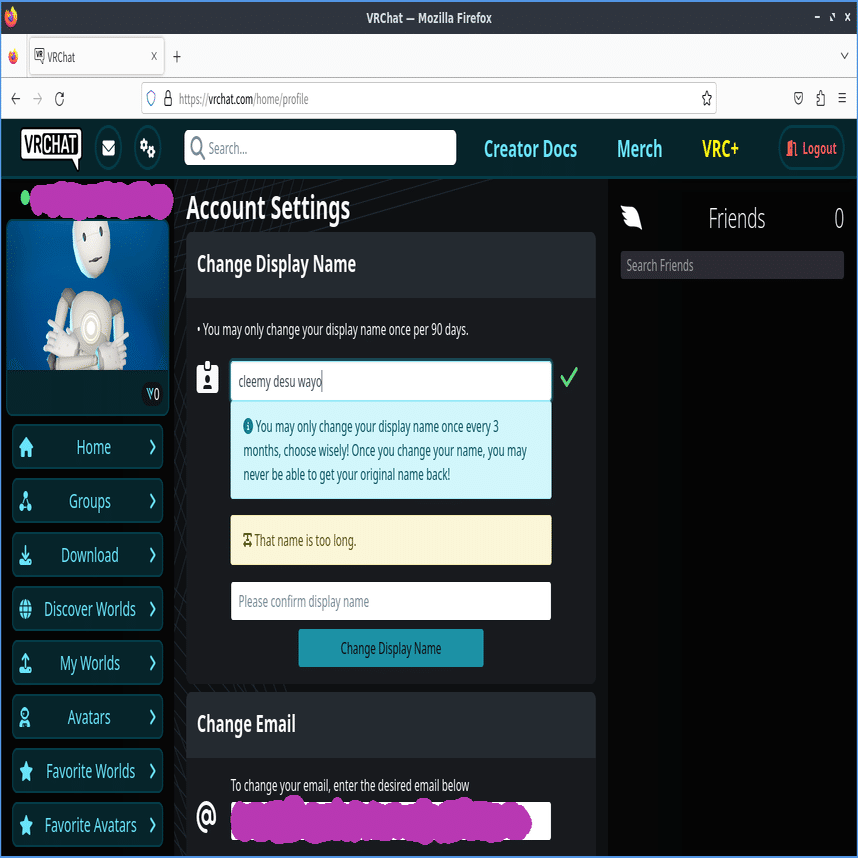
Task: Click the Logout button
Action: (x=811, y=148)
